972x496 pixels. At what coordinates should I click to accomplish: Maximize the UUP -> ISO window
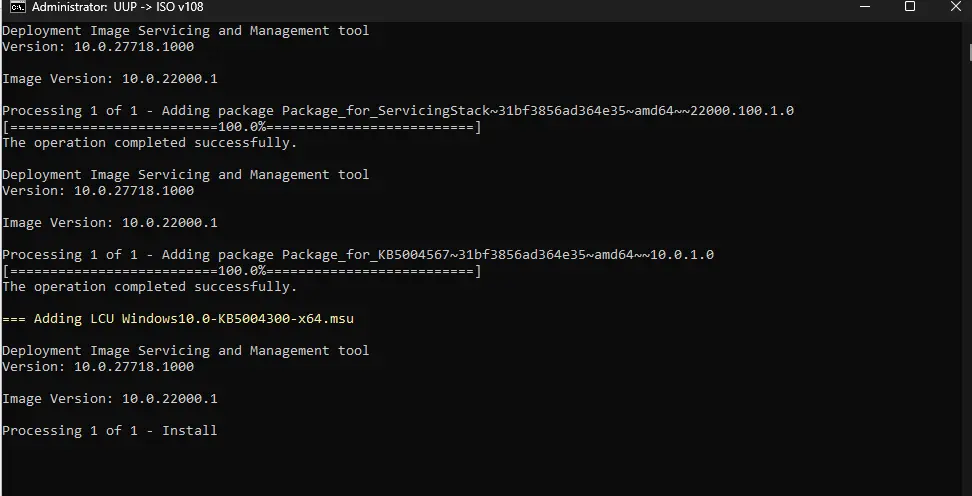point(910,7)
